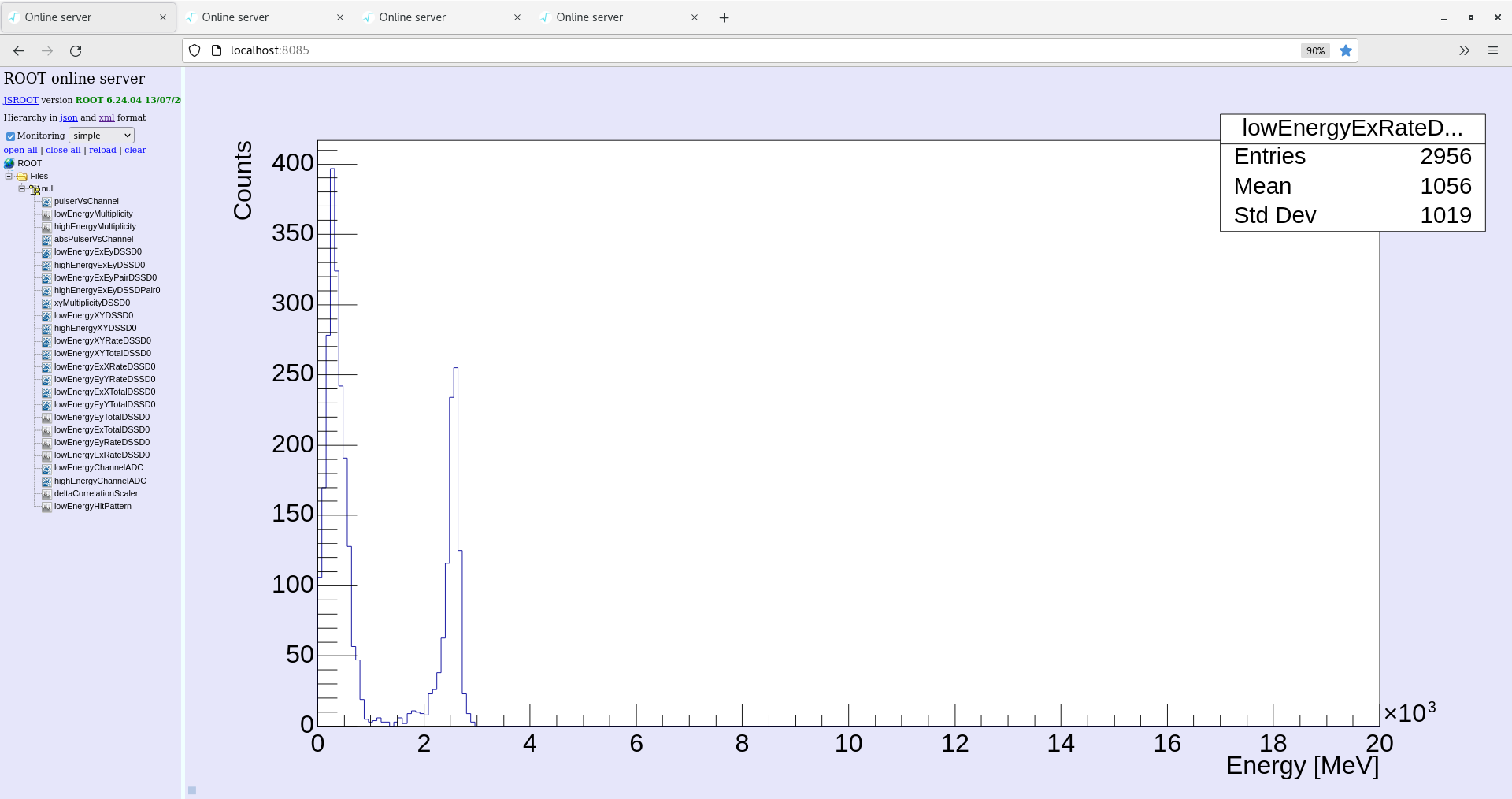Click the 90% zoom level indicator
This screenshot has width=1512, height=799.
pos(1314,50)
